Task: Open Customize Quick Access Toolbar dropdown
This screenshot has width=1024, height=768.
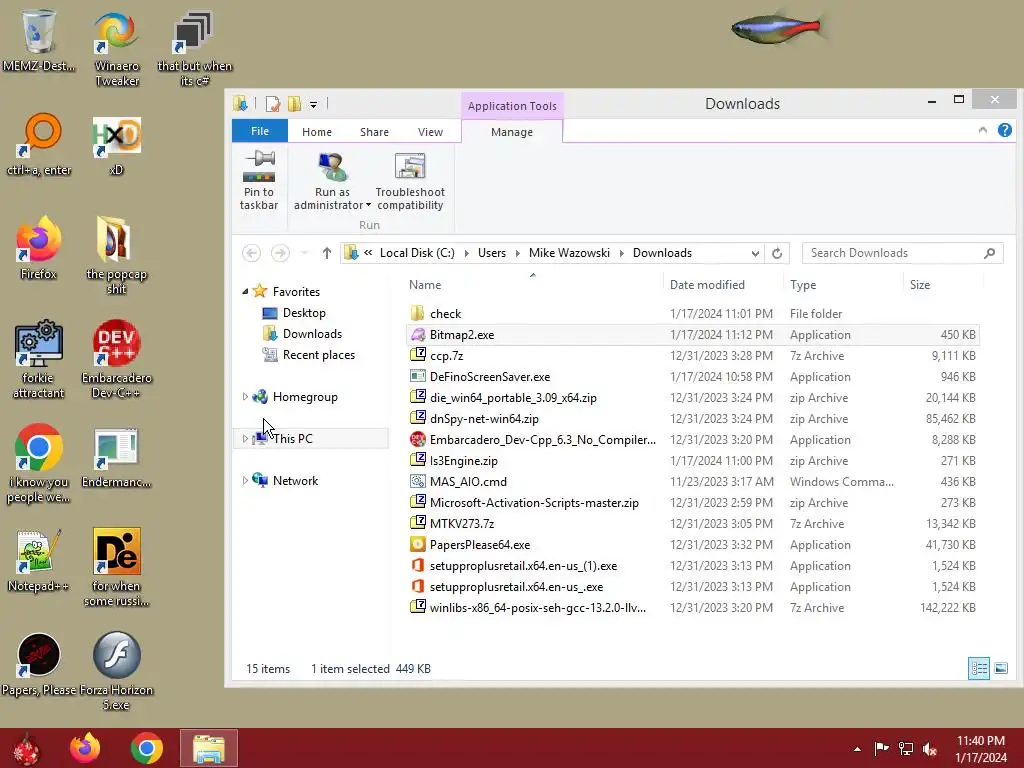Action: (x=313, y=104)
